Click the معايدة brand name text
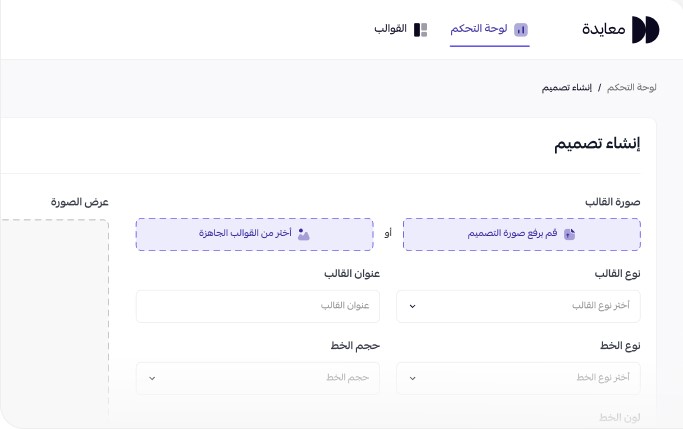Screen dimensions: 683x429 click(x=604, y=30)
